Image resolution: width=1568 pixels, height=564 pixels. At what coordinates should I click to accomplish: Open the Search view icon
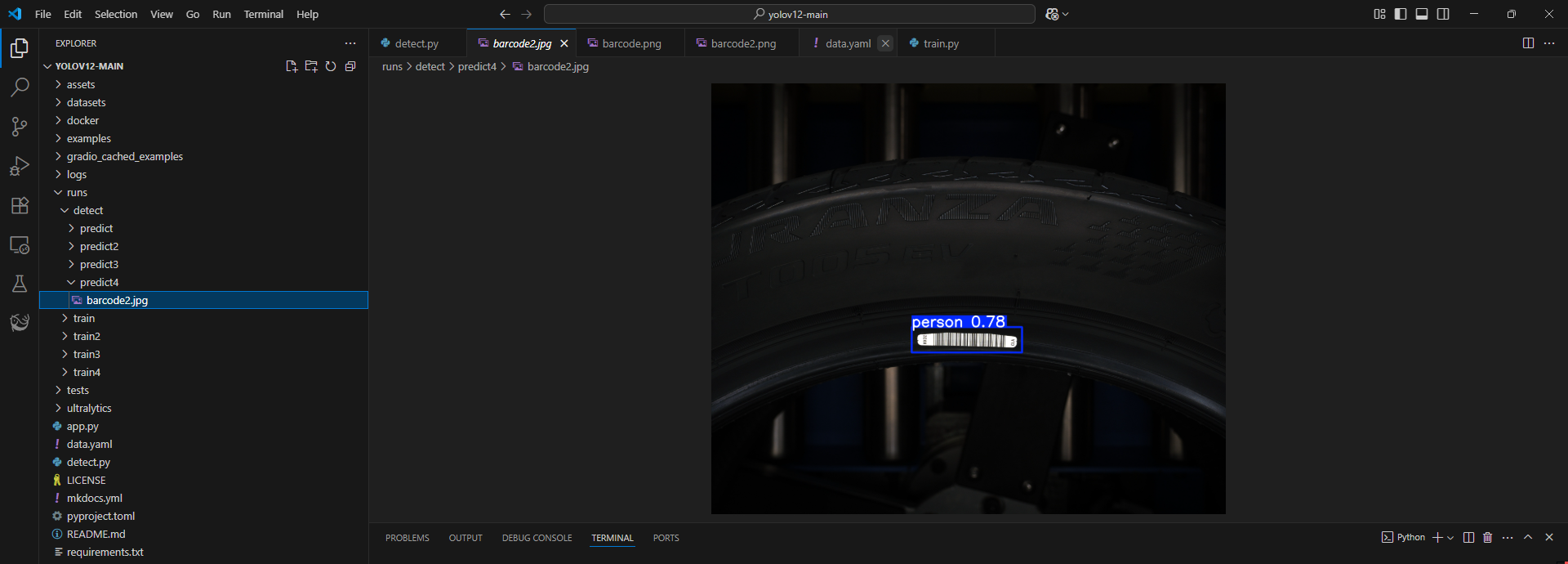pos(20,87)
